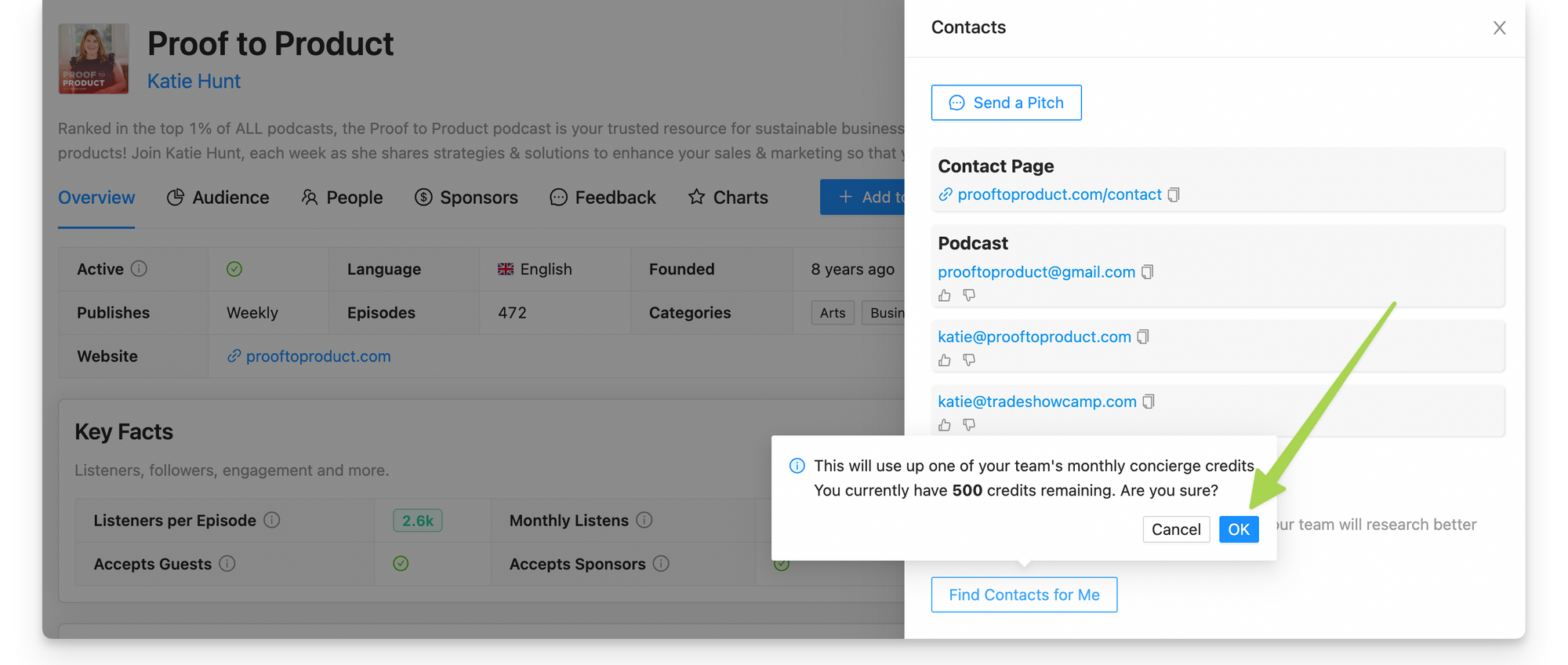Click the 8 years ago founded value
The width and height of the screenshot is (1568, 665).
853,269
